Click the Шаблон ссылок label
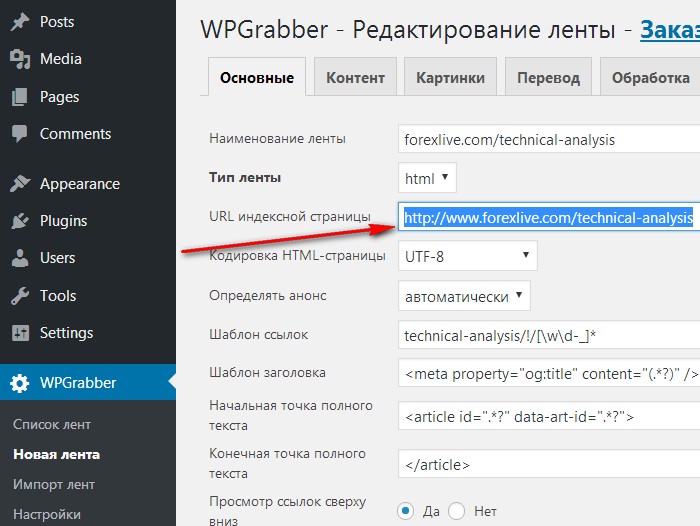 click(x=258, y=335)
